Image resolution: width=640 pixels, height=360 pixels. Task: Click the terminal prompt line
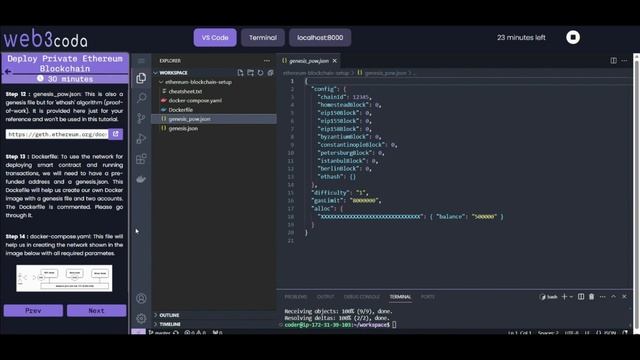point(340,325)
